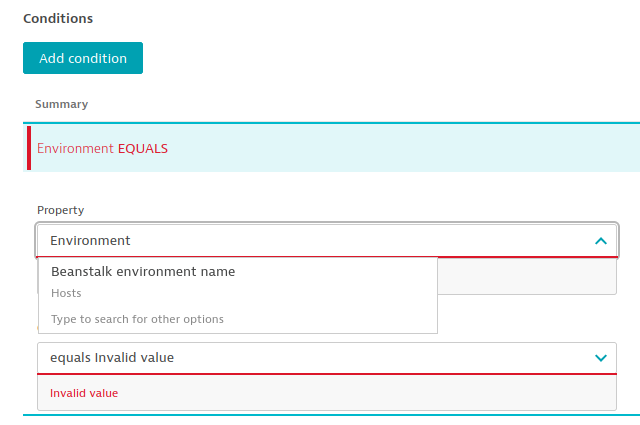Open the 'equals Invalid value' operator combo box
The image size is (640, 425).
click(x=300, y=357)
